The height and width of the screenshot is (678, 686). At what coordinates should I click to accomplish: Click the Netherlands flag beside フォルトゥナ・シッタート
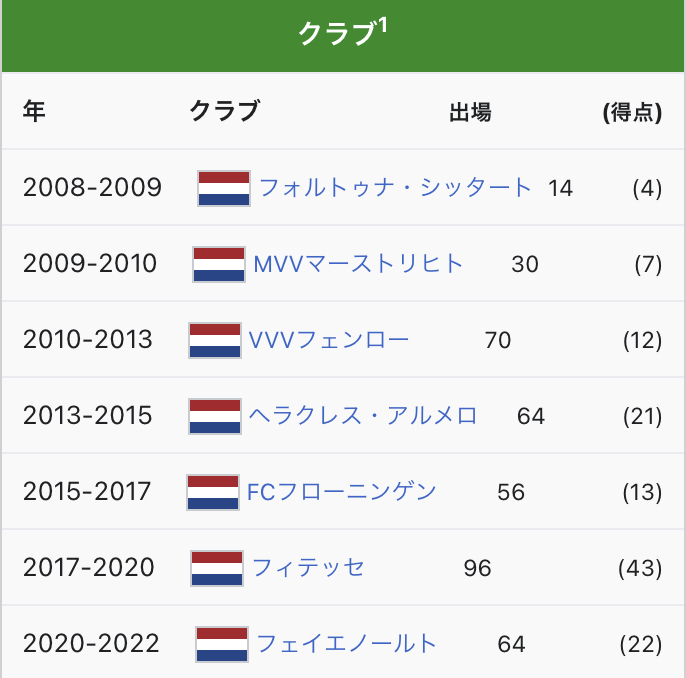[x=224, y=188]
